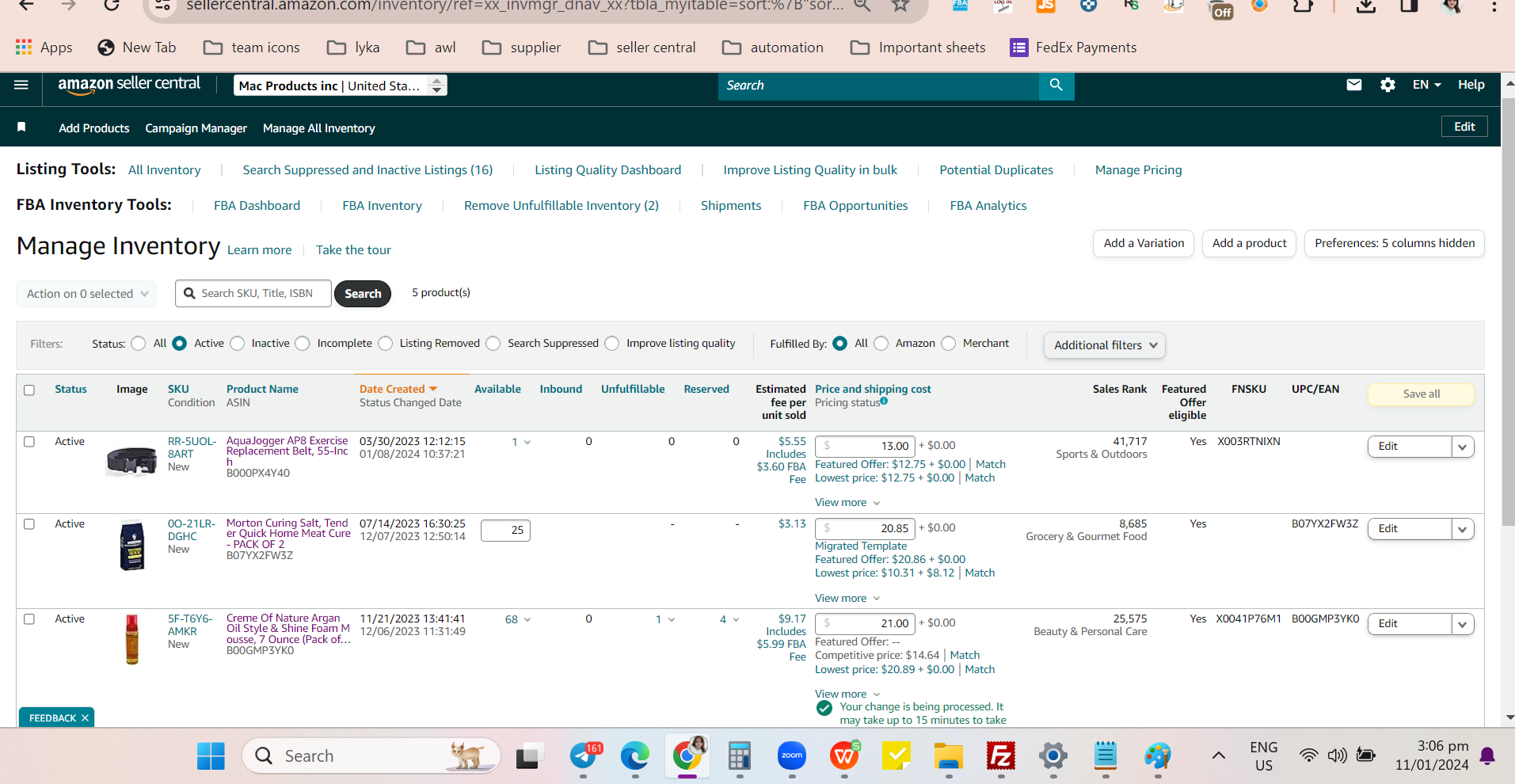This screenshot has height=784, width=1515.
Task: Click the Amazon Seller Central logo
Action: pos(129,85)
